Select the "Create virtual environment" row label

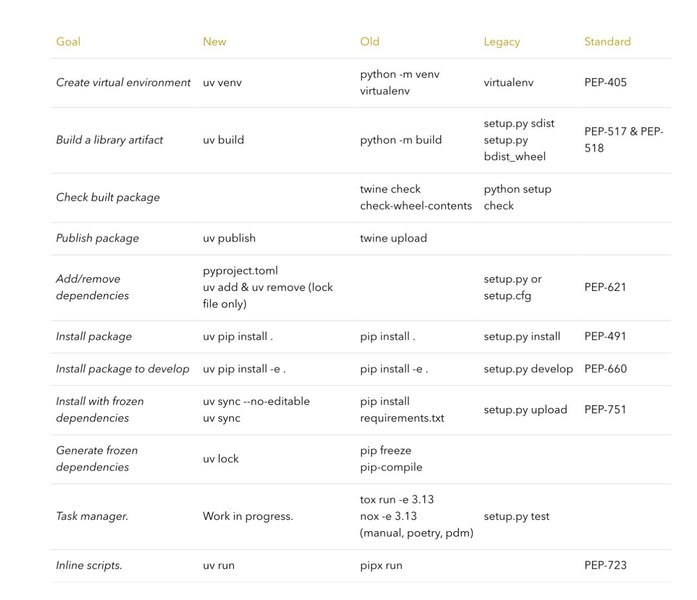tap(123, 83)
